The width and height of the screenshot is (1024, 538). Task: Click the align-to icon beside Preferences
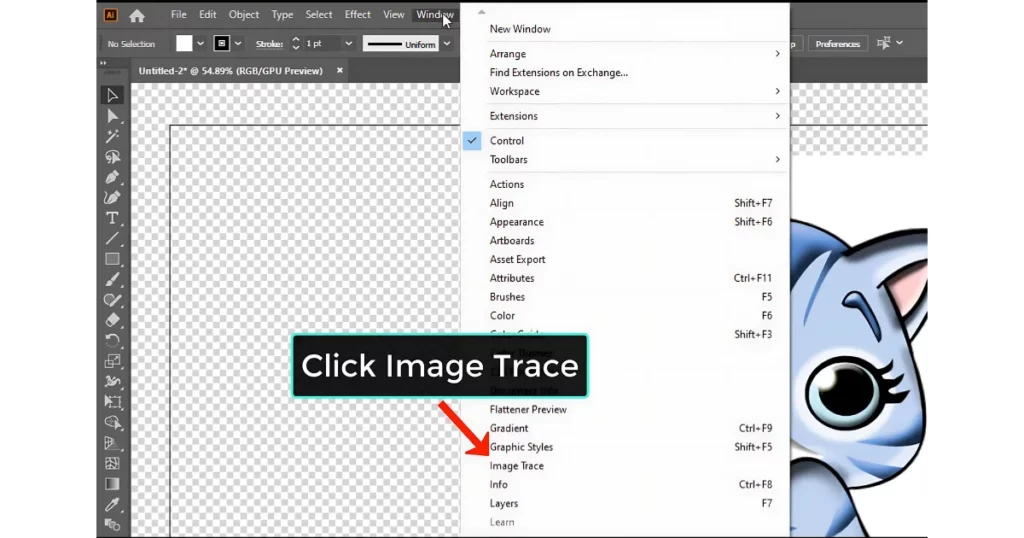point(883,43)
